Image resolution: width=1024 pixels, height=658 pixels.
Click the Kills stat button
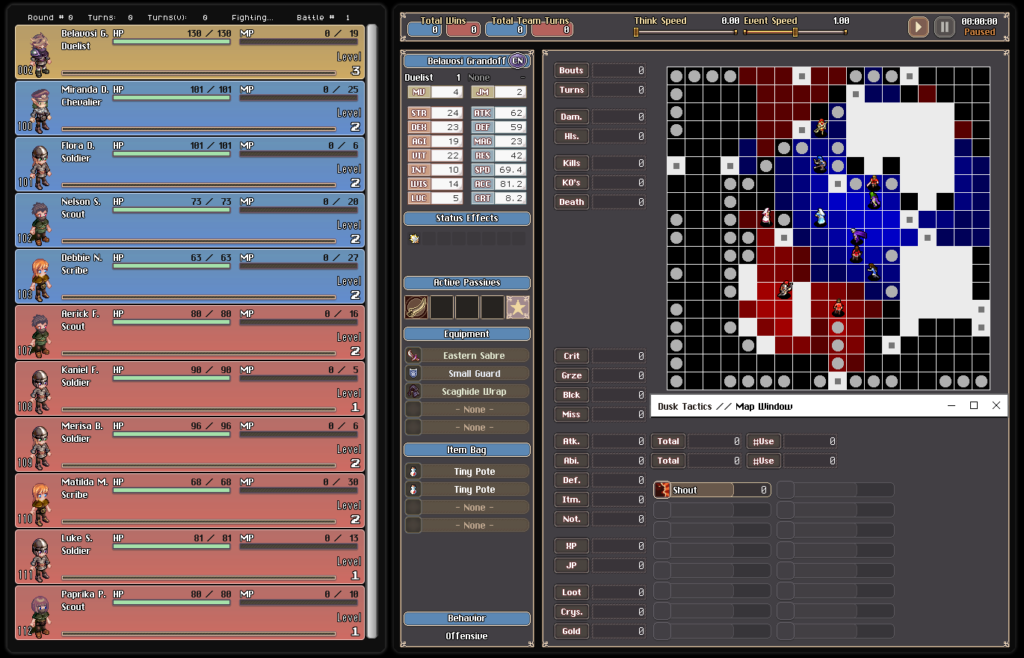pos(571,163)
